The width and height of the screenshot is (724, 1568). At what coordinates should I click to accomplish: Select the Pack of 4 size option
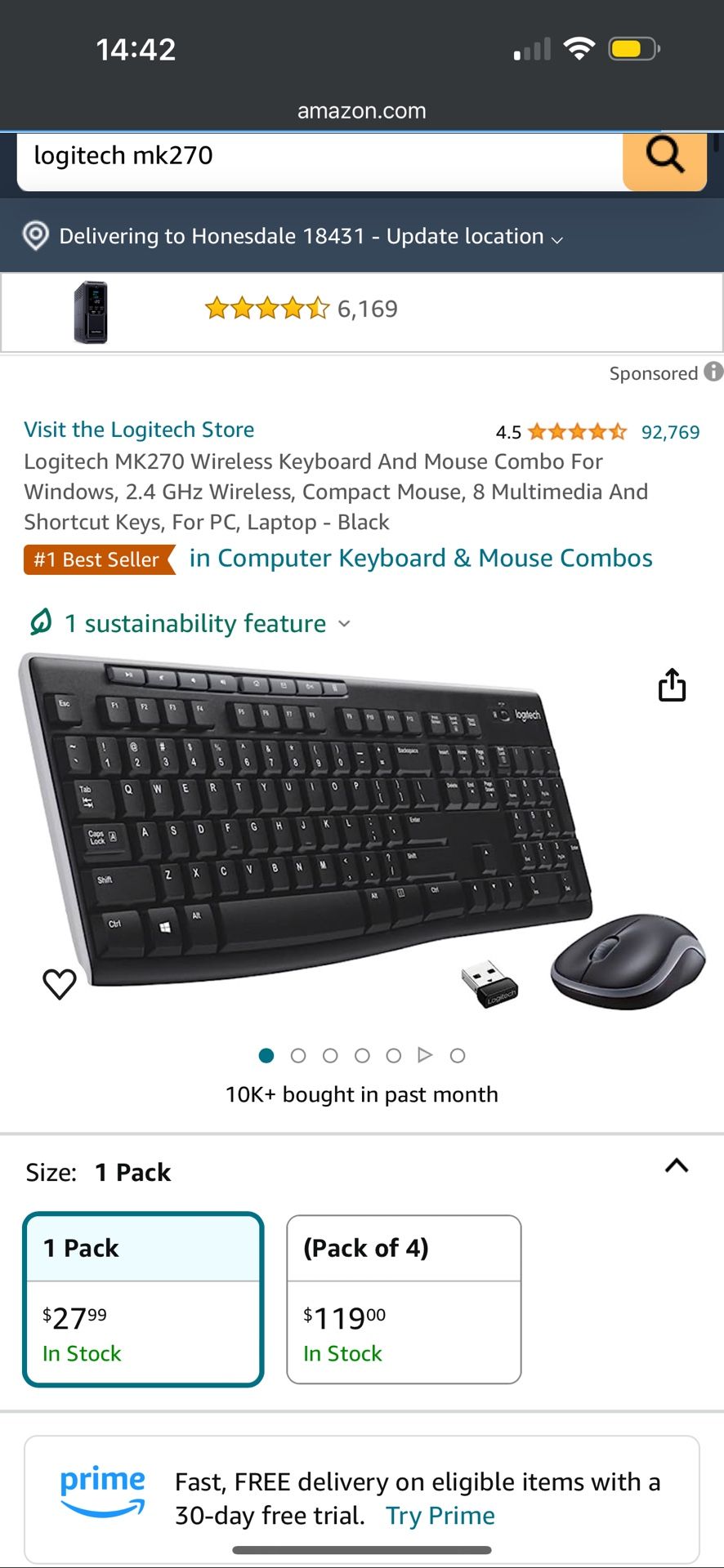coord(404,1299)
